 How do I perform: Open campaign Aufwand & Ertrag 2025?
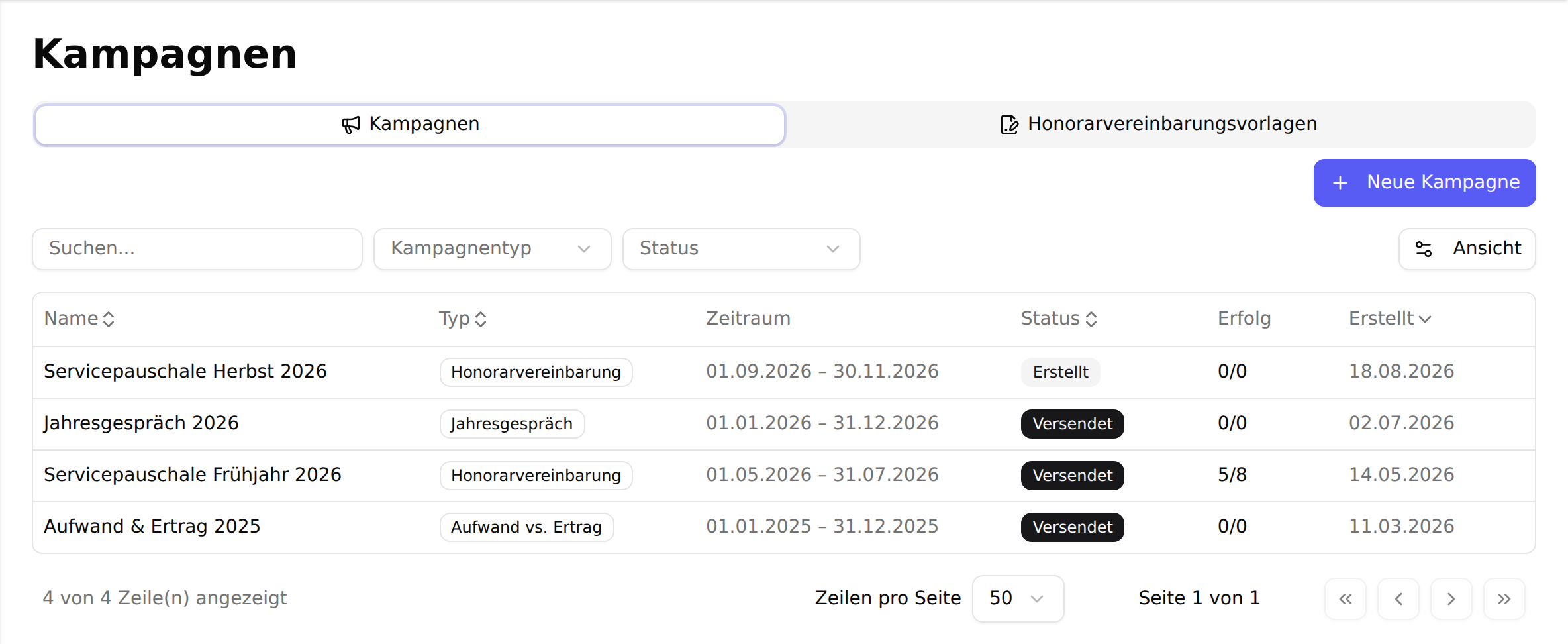[152, 527]
